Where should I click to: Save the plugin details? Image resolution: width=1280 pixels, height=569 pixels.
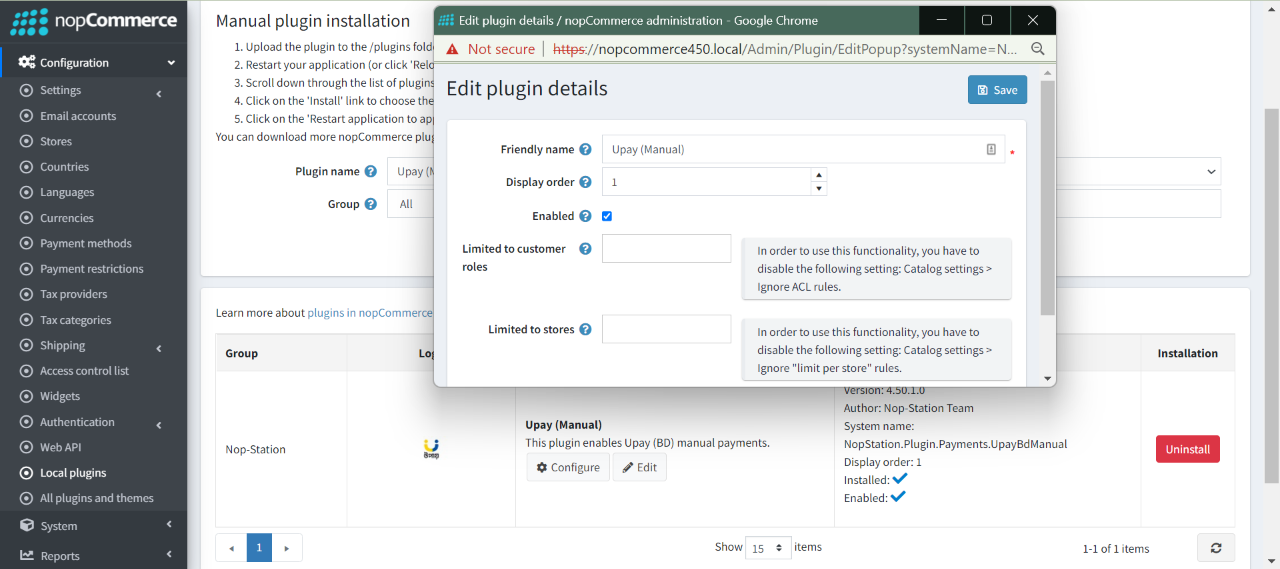(x=997, y=90)
